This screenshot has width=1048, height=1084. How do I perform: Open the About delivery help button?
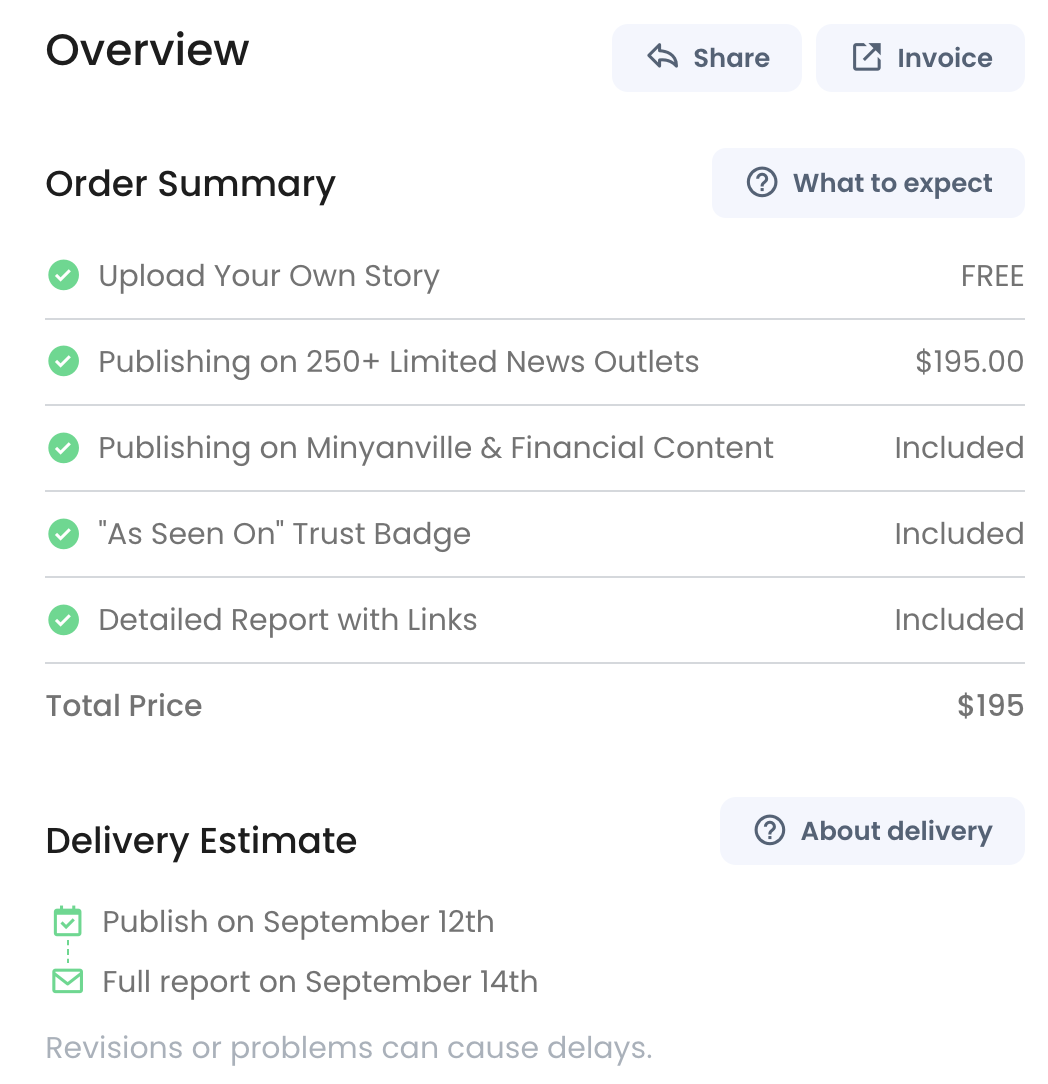(x=872, y=831)
